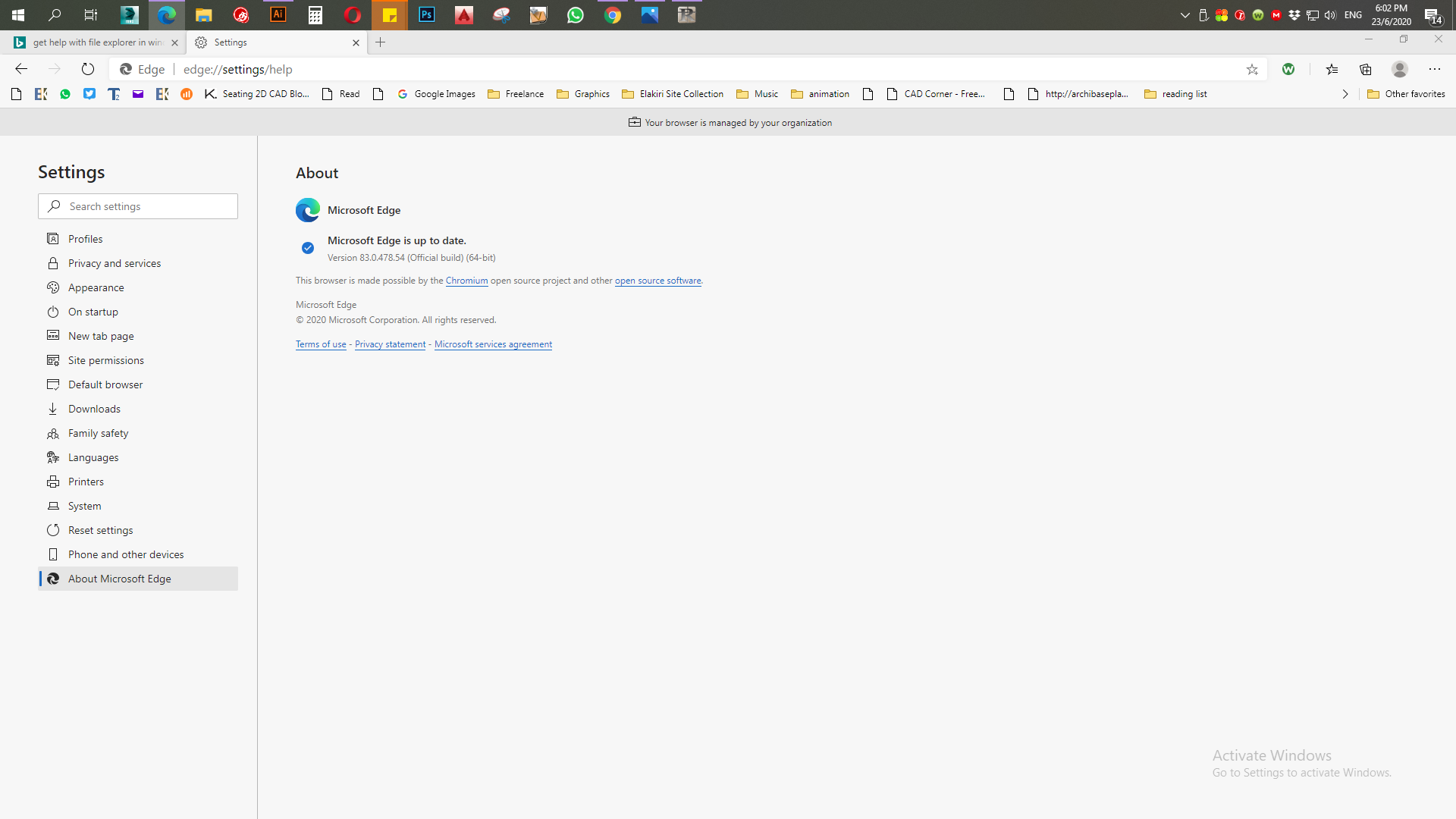Image resolution: width=1456 pixels, height=819 pixels.
Task: Click the Search settings field
Action: [138, 206]
